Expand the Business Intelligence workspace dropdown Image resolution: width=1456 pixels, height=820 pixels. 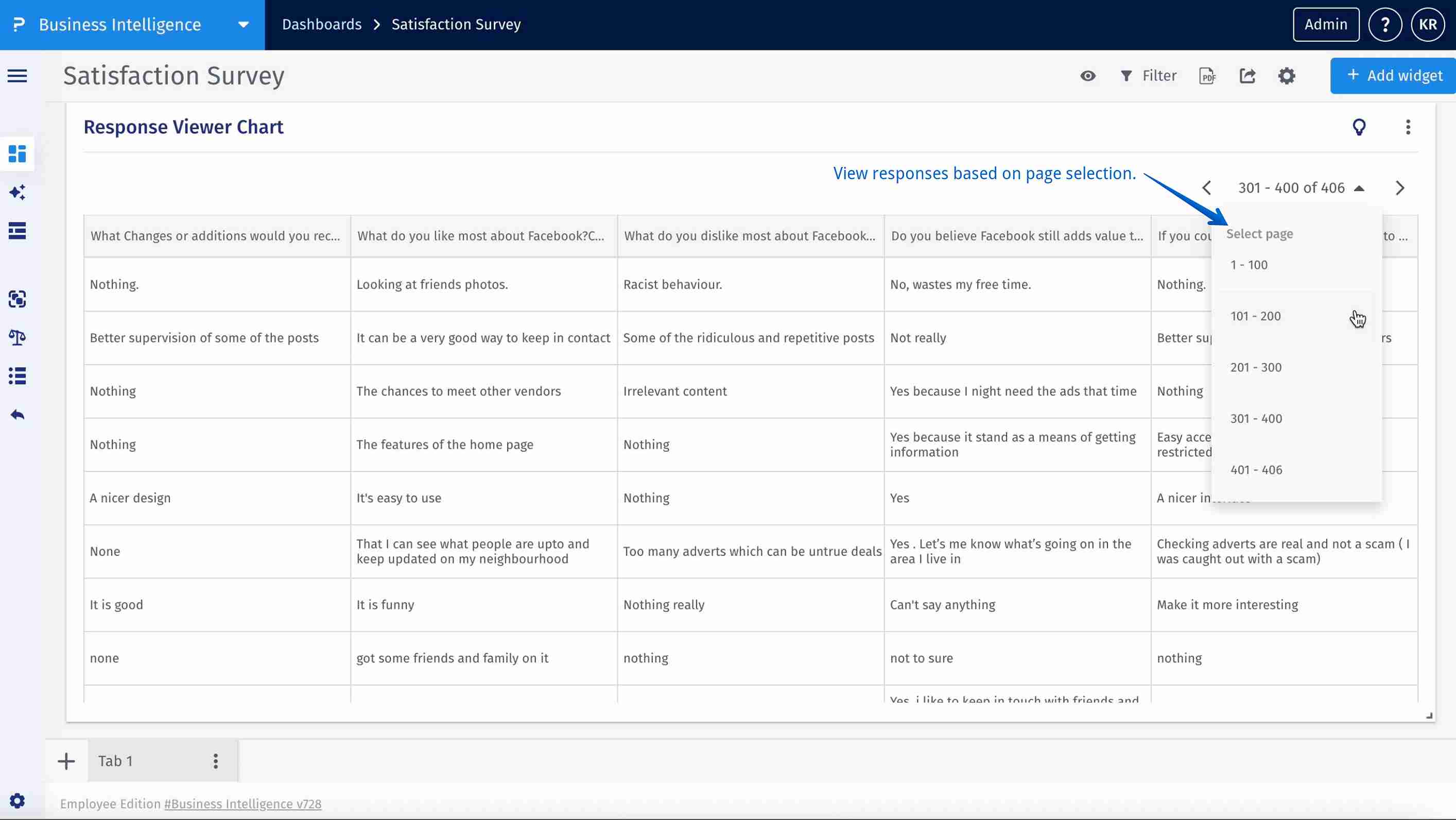243,24
